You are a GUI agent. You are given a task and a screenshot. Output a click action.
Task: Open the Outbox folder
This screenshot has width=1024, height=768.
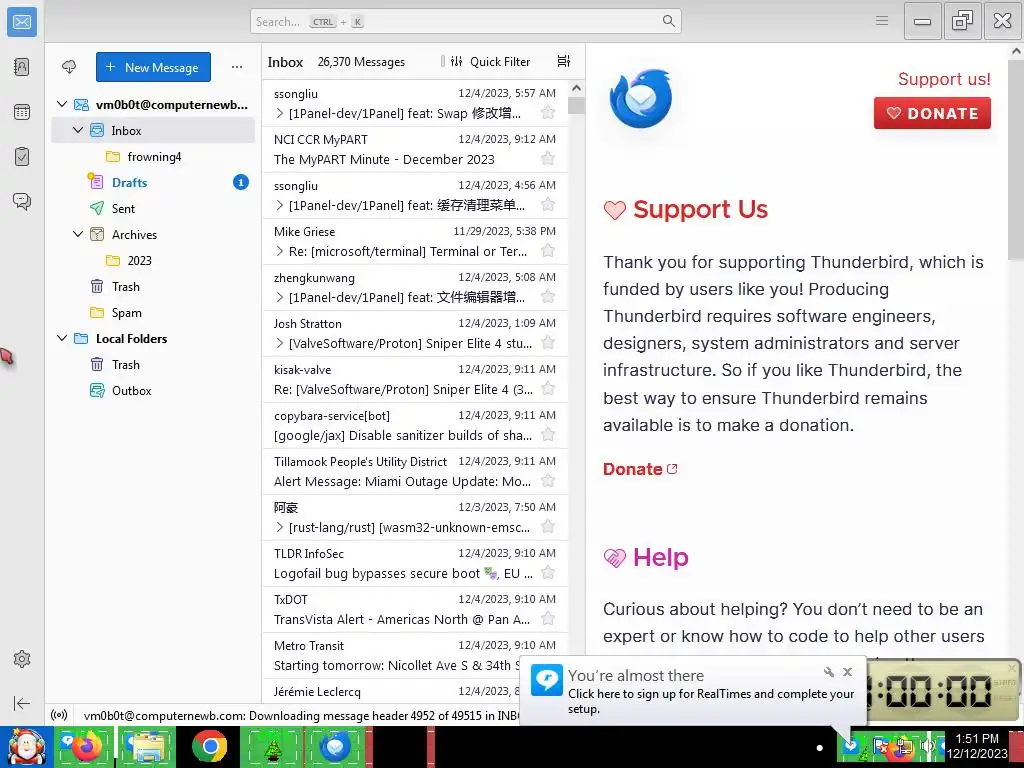[153, 391]
